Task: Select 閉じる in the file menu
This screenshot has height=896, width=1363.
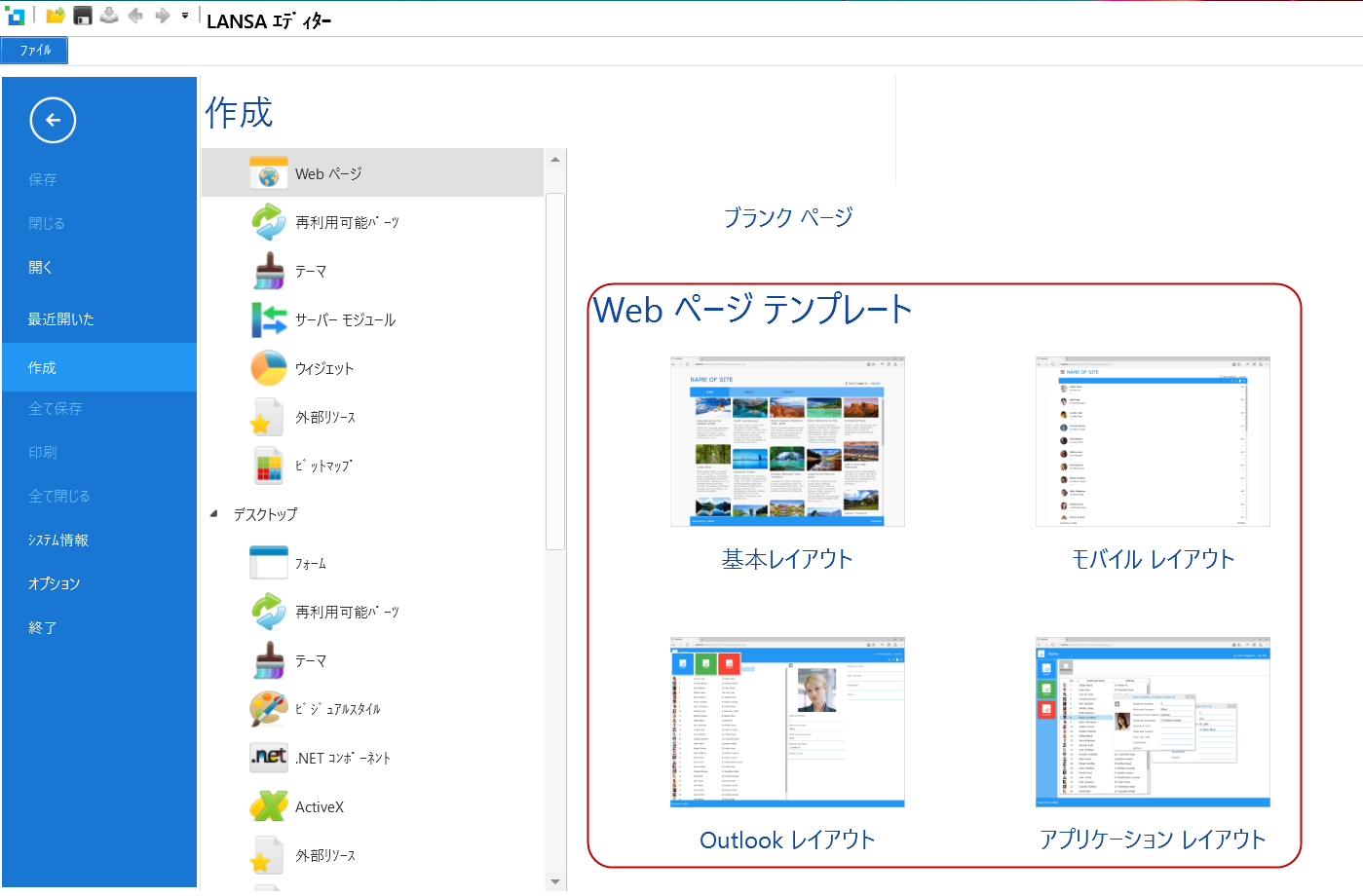Action: click(x=47, y=223)
